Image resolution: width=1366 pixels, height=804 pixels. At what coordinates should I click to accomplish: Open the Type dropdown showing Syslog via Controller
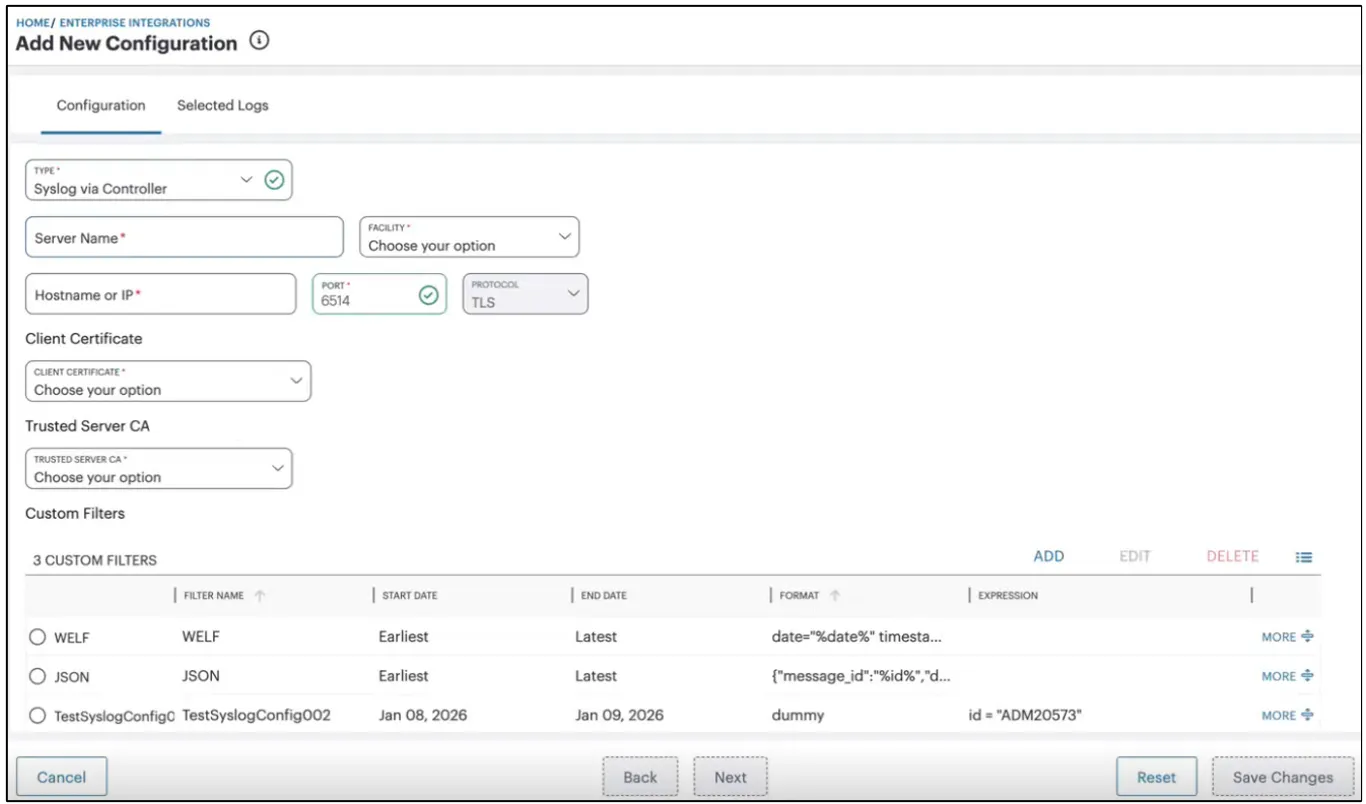point(158,180)
